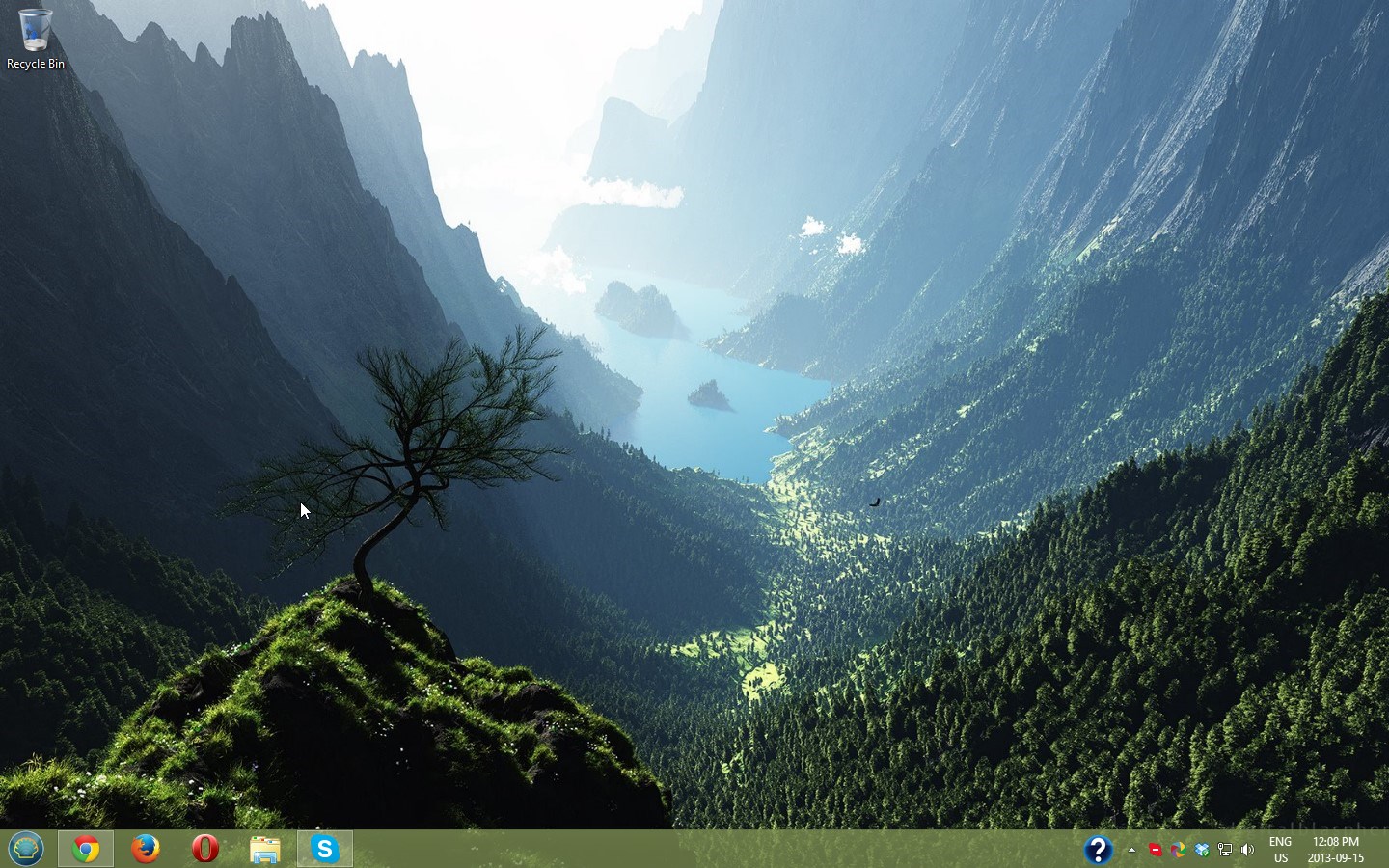Open the Dropbox tray icon
The height and width of the screenshot is (868, 1389).
(x=1202, y=850)
